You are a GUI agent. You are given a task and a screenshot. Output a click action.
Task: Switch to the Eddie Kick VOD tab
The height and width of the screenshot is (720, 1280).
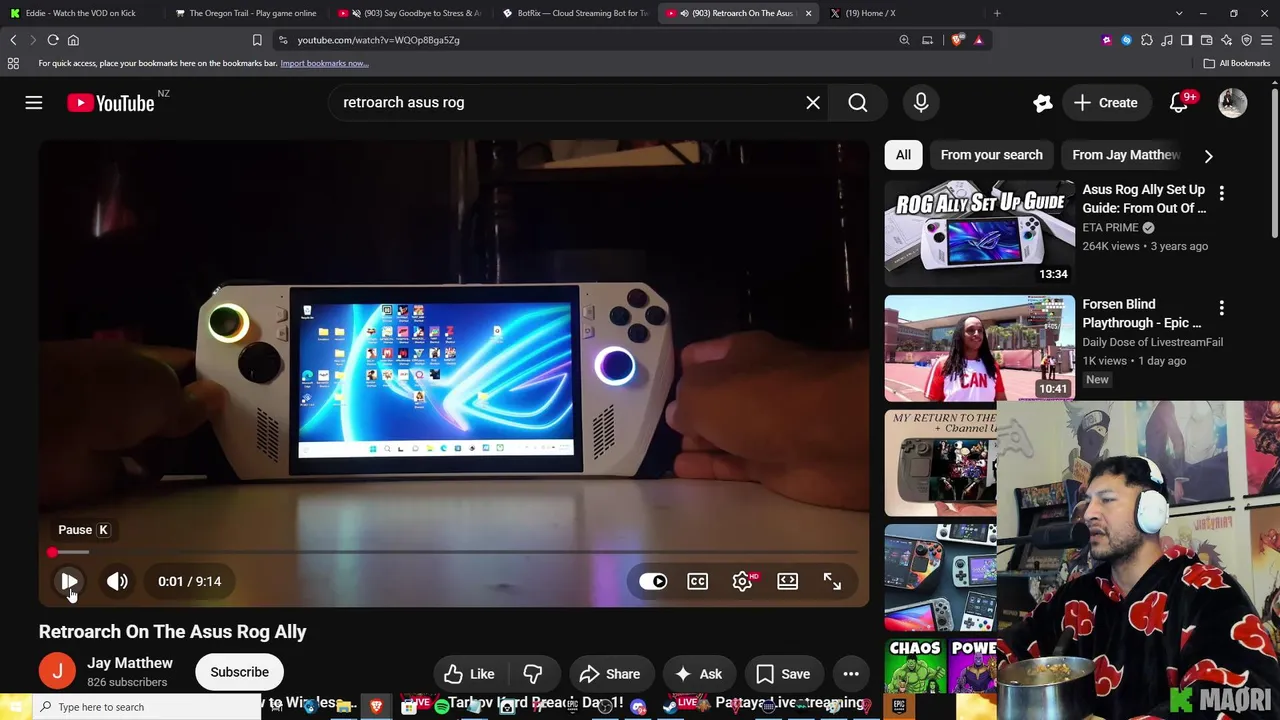[x=81, y=13]
